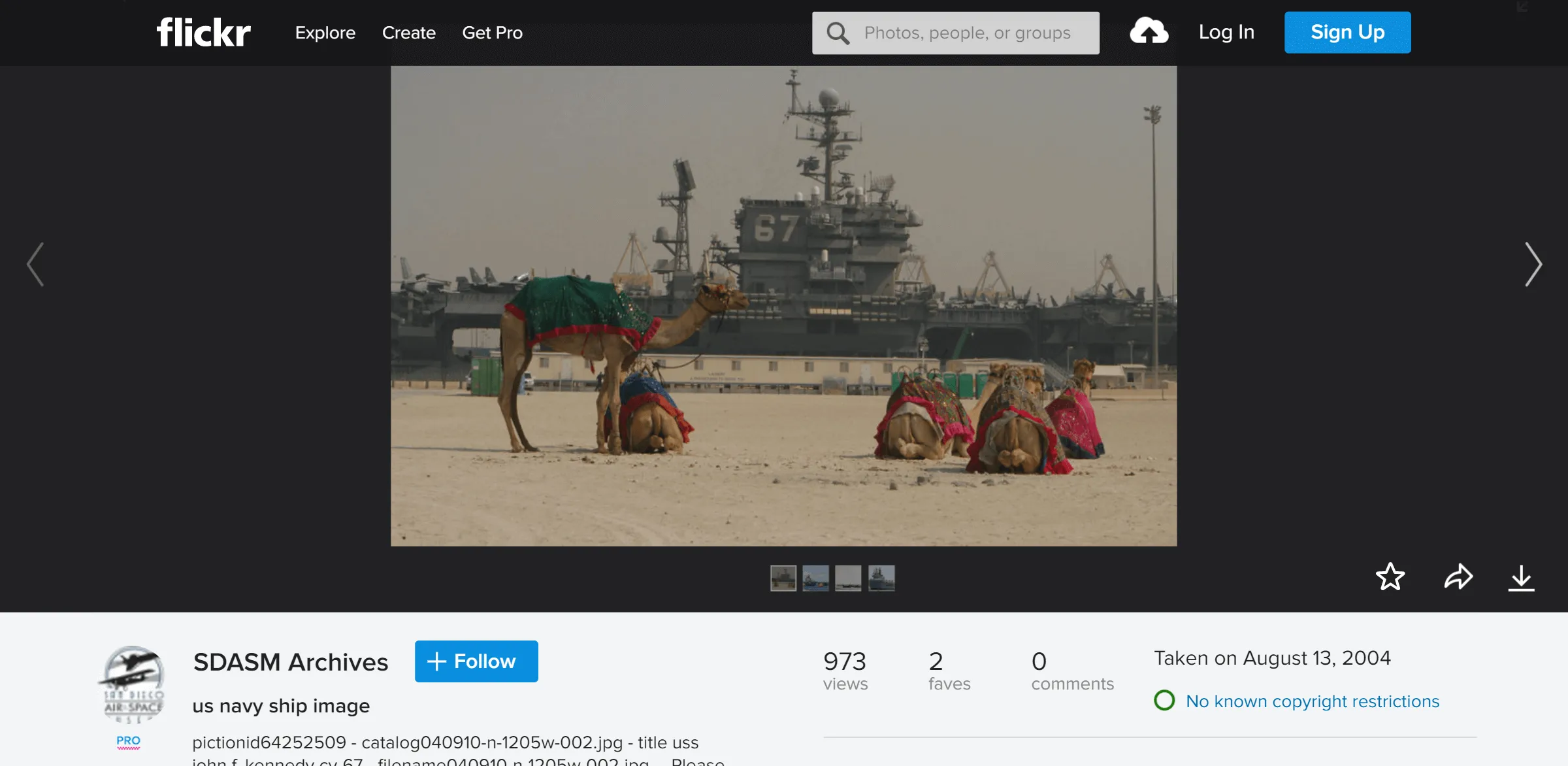Screen dimensions: 1568x766
Task: Click the 0 comments count
Action: (1072, 670)
